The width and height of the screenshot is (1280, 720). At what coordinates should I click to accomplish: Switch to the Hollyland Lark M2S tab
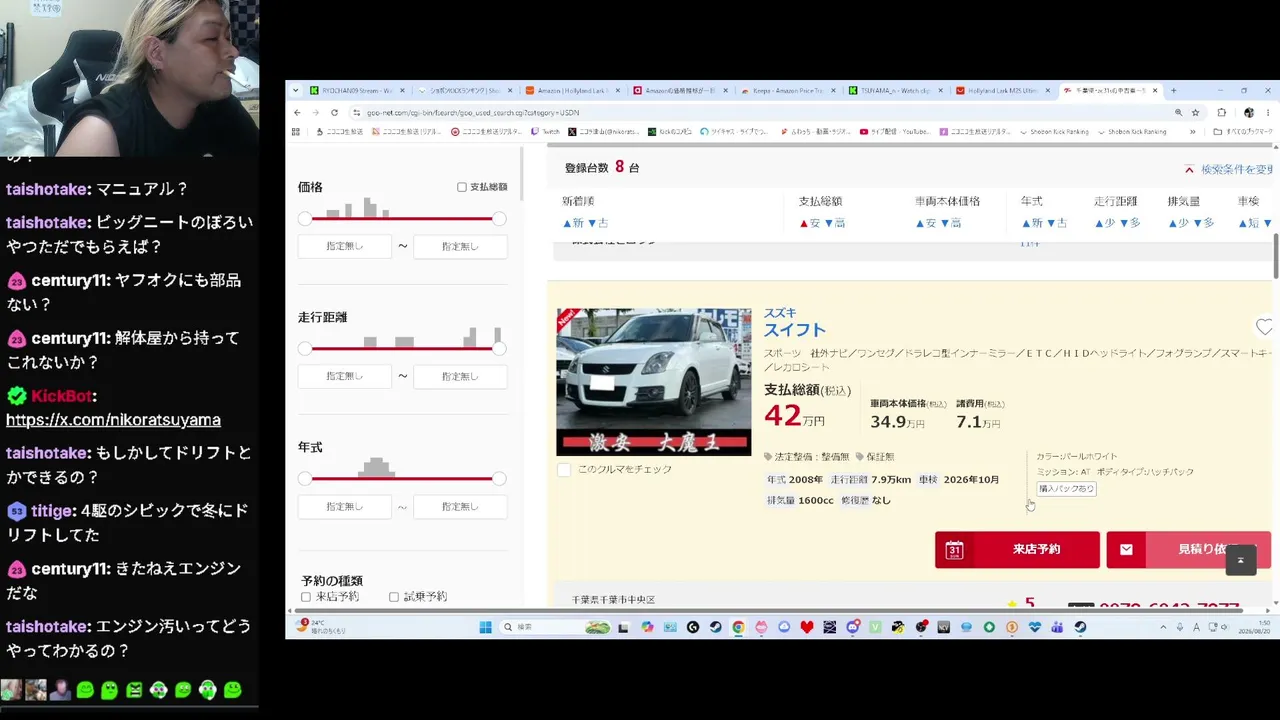tap(1002, 90)
